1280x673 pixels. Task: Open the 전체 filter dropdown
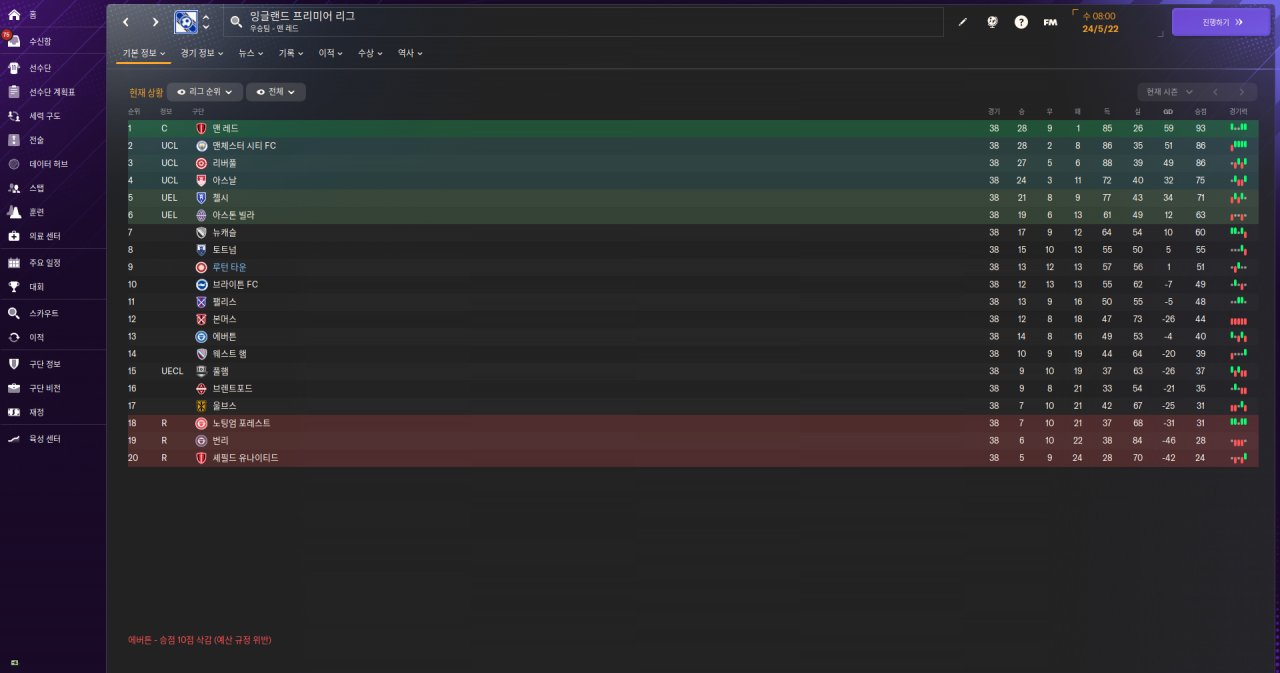tap(276, 92)
